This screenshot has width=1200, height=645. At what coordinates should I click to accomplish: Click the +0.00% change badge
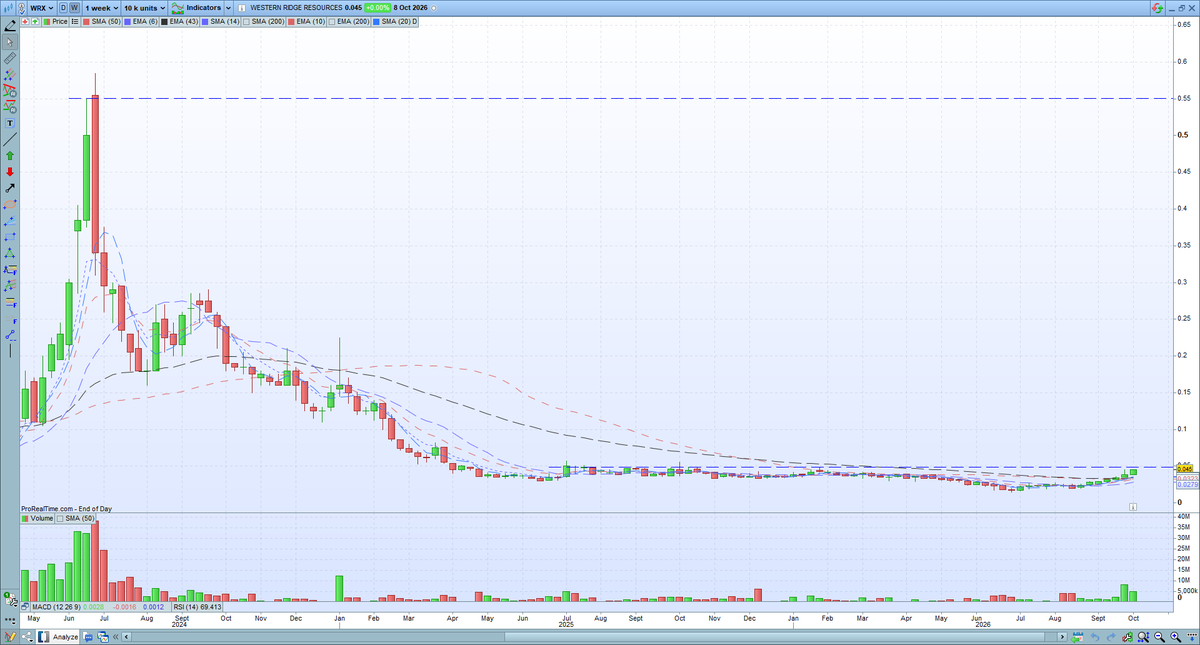pos(377,8)
